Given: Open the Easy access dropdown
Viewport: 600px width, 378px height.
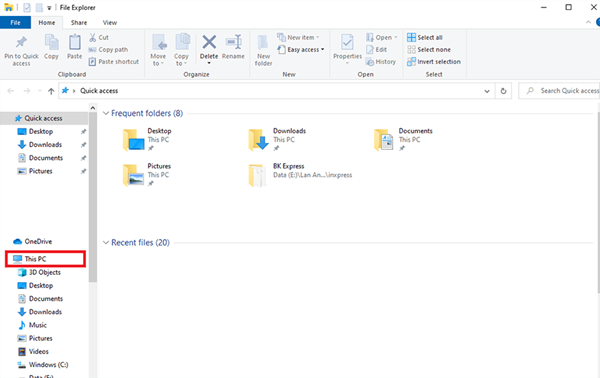Looking at the screenshot, I should click(x=301, y=50).
